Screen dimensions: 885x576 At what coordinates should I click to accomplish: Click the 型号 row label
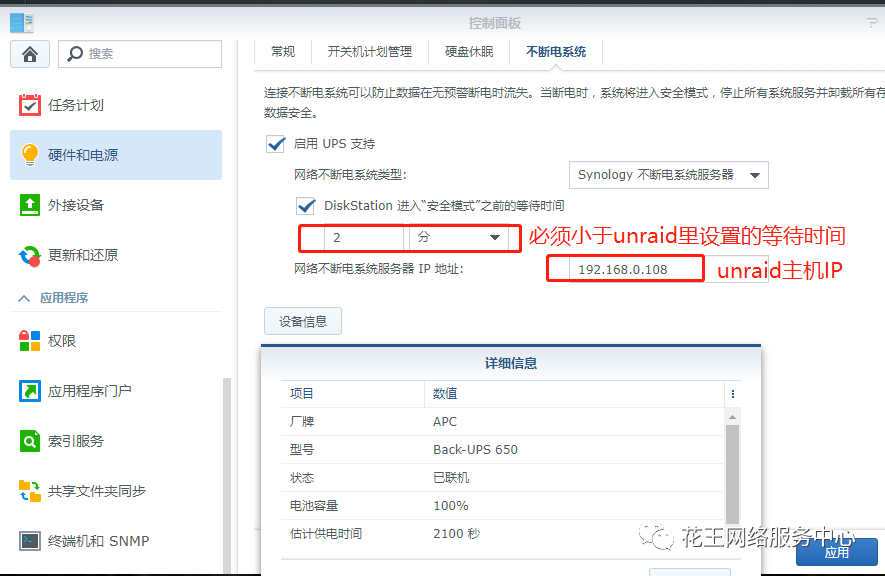click(x=302, y=450)
